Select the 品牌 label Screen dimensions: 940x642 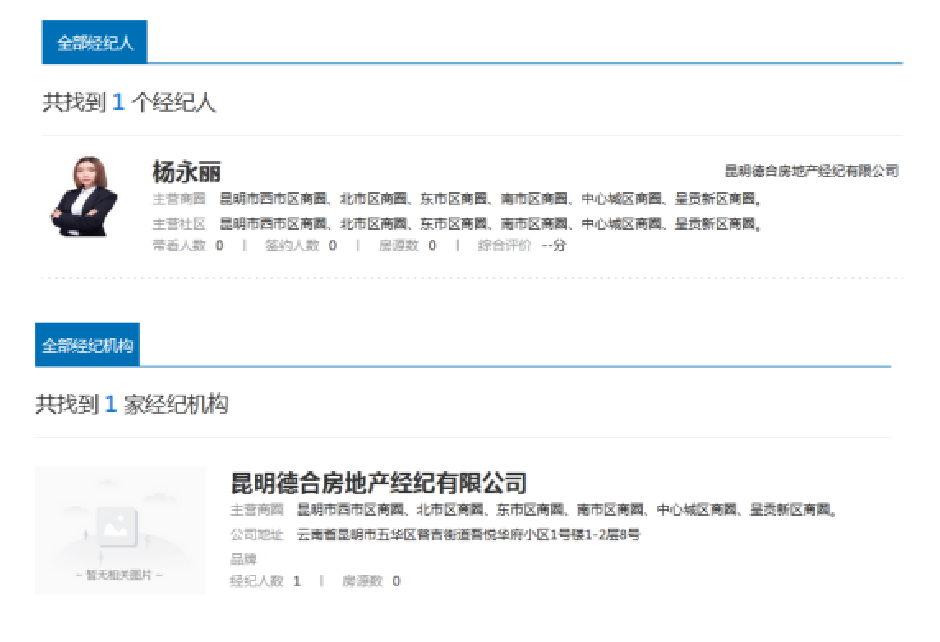243,558
